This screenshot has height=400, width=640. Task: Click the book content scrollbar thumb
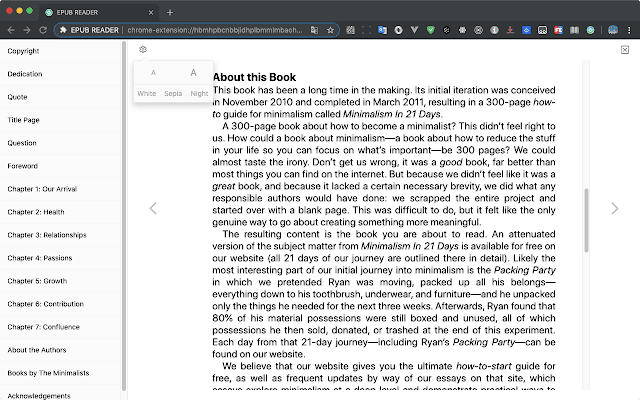(587, 220)
